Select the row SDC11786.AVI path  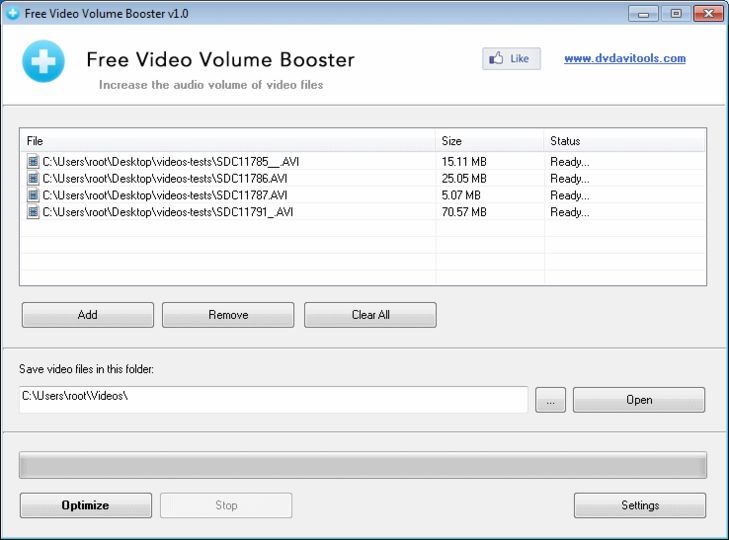coord(165,178)
